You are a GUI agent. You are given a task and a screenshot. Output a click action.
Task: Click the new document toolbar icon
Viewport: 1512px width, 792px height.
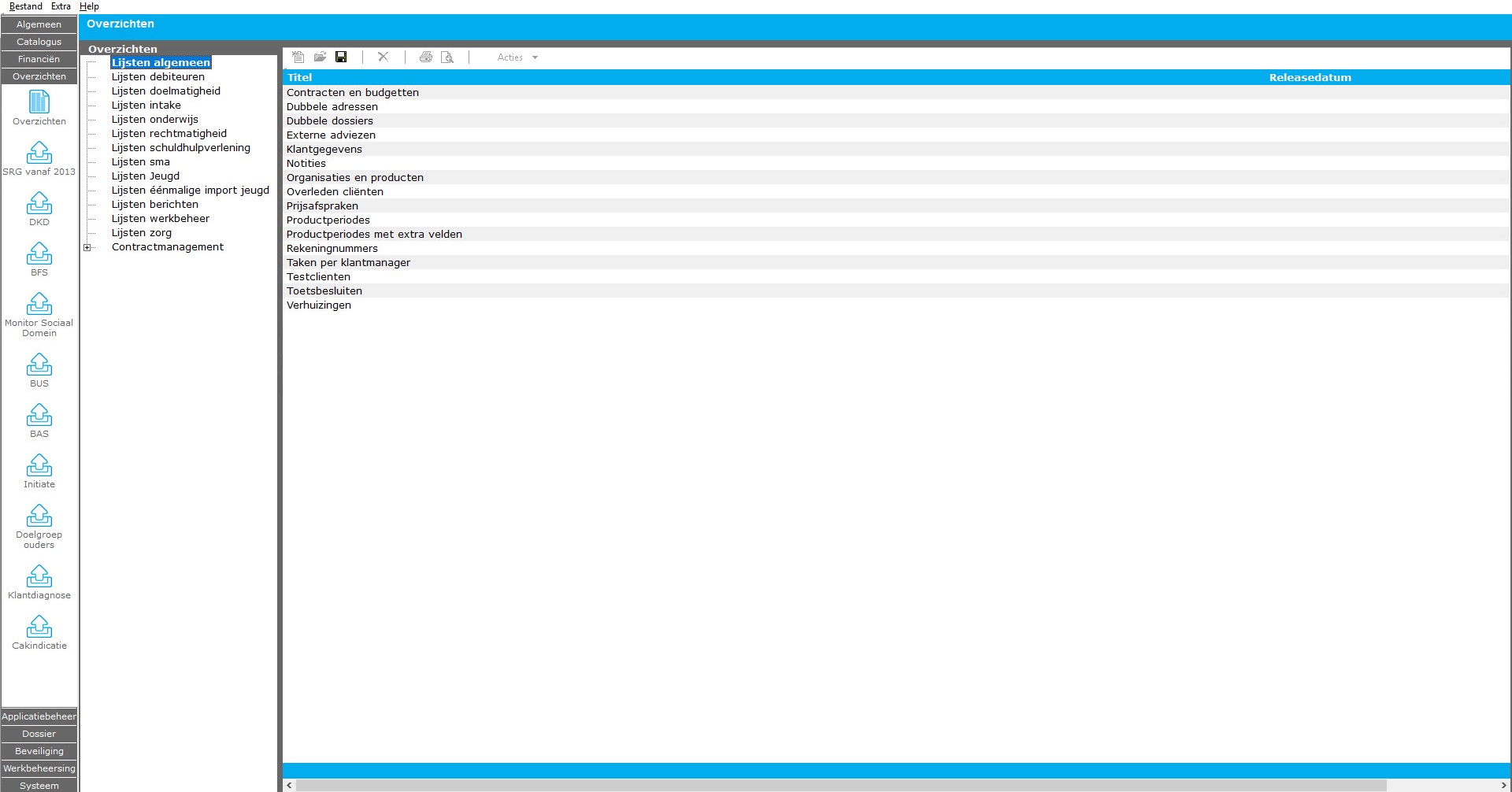click(298, 57)
